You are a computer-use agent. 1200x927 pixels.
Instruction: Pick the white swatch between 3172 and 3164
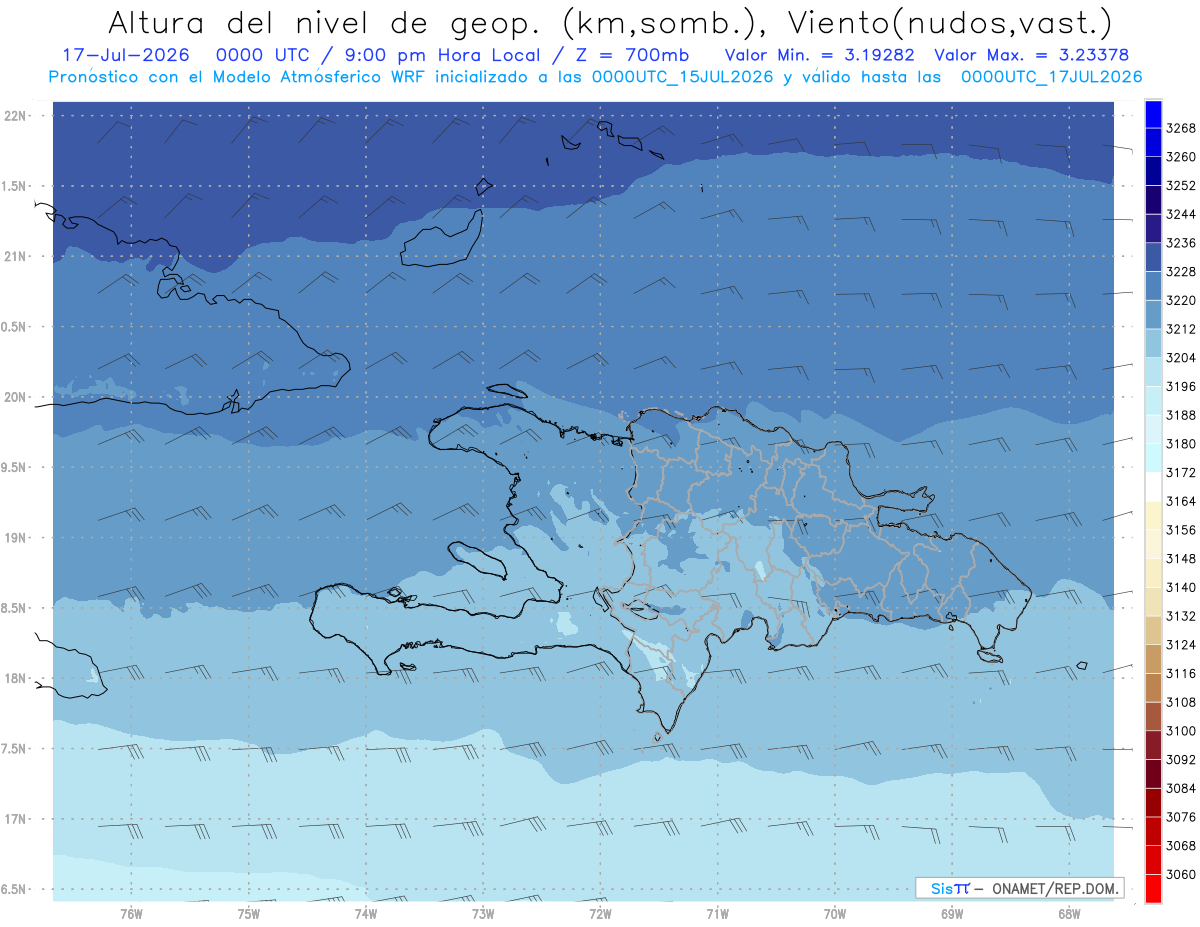[1153, 487]
